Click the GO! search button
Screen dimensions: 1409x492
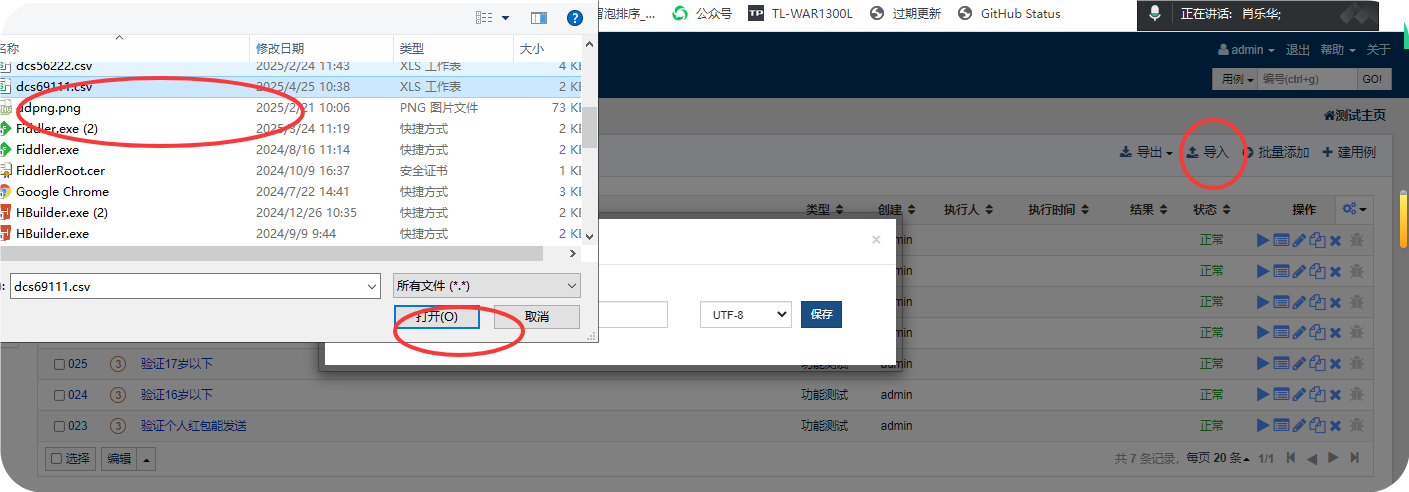pos(1373,79)
